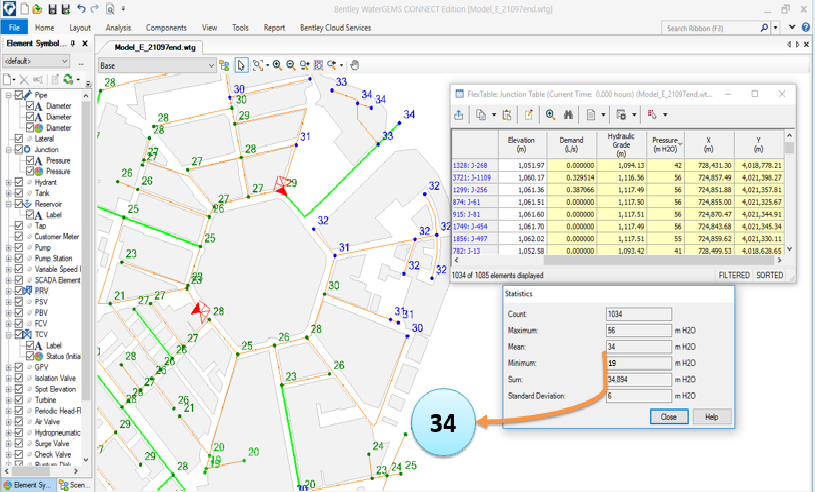Screen dimensions: 815x492
Task: Activate the Select pointer tool
Action: coord(241,65)
